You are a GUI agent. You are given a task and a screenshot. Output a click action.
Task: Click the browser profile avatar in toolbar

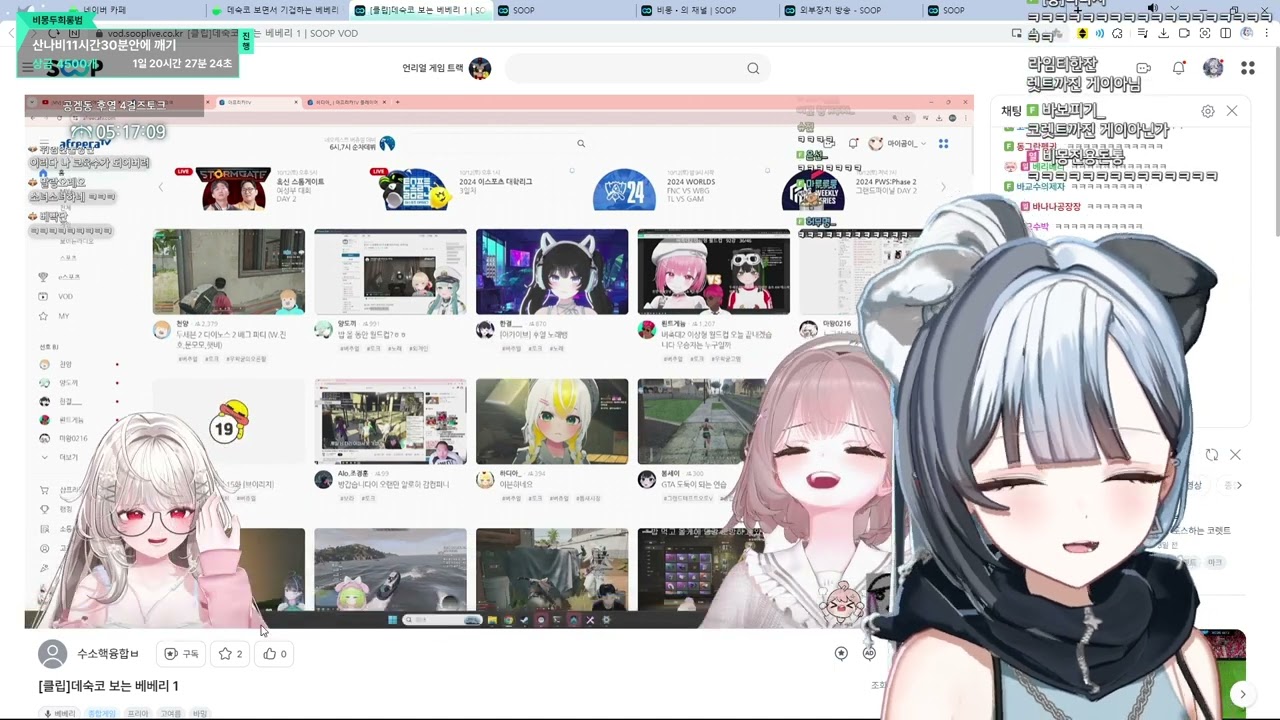pos(1247,33)
